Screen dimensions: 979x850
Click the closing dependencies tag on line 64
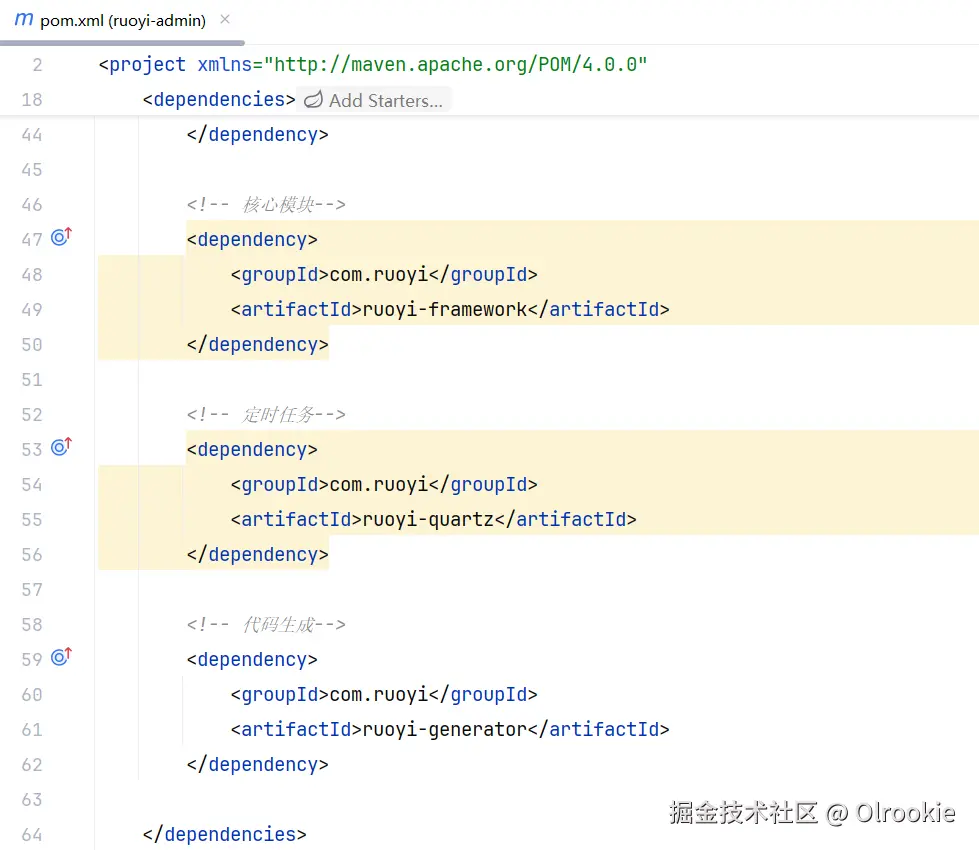[225, 835]
